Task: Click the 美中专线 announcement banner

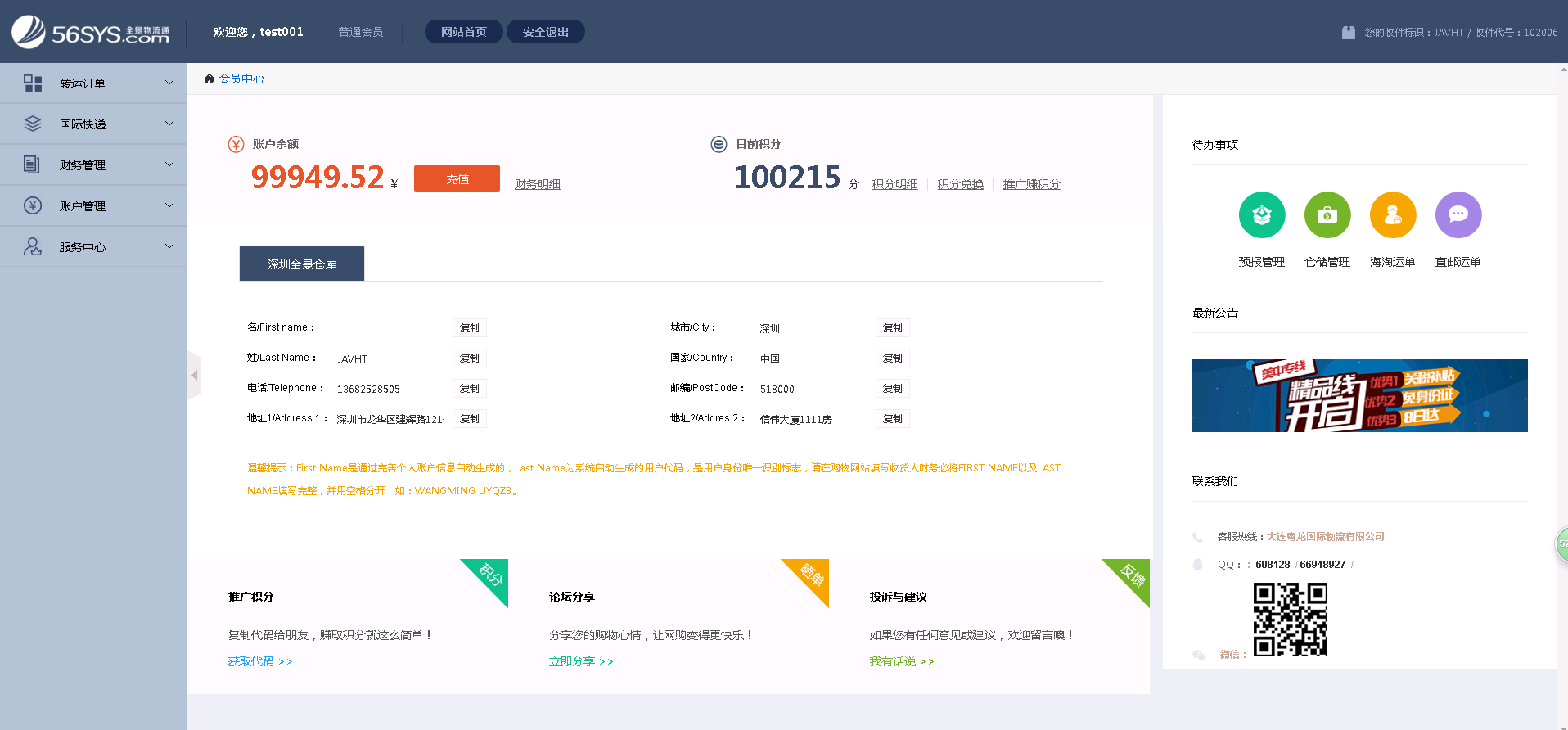Action: pyautogui.click(x=1359, y=395)
